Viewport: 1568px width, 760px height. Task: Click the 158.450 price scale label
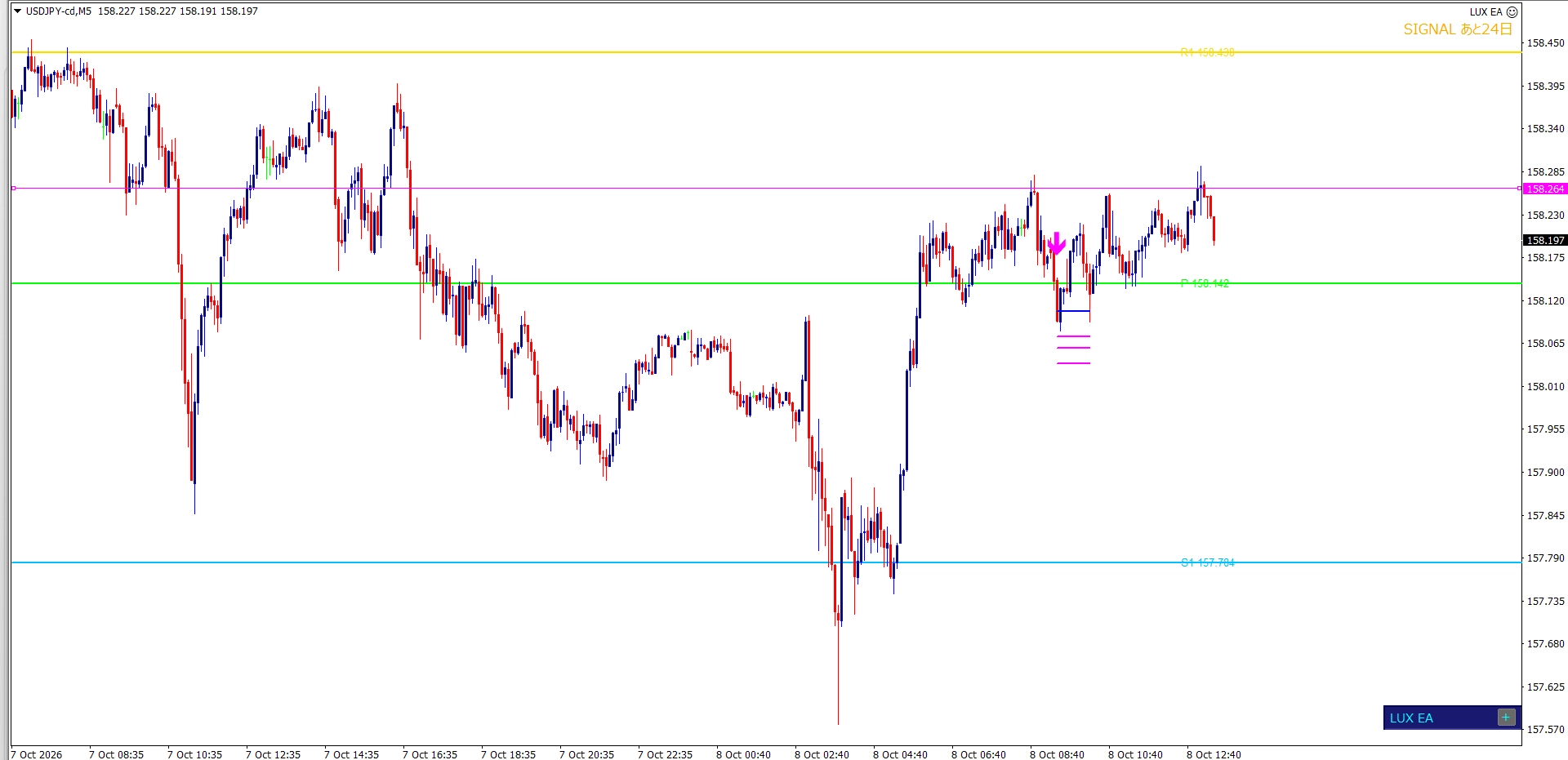(1545, 43)
